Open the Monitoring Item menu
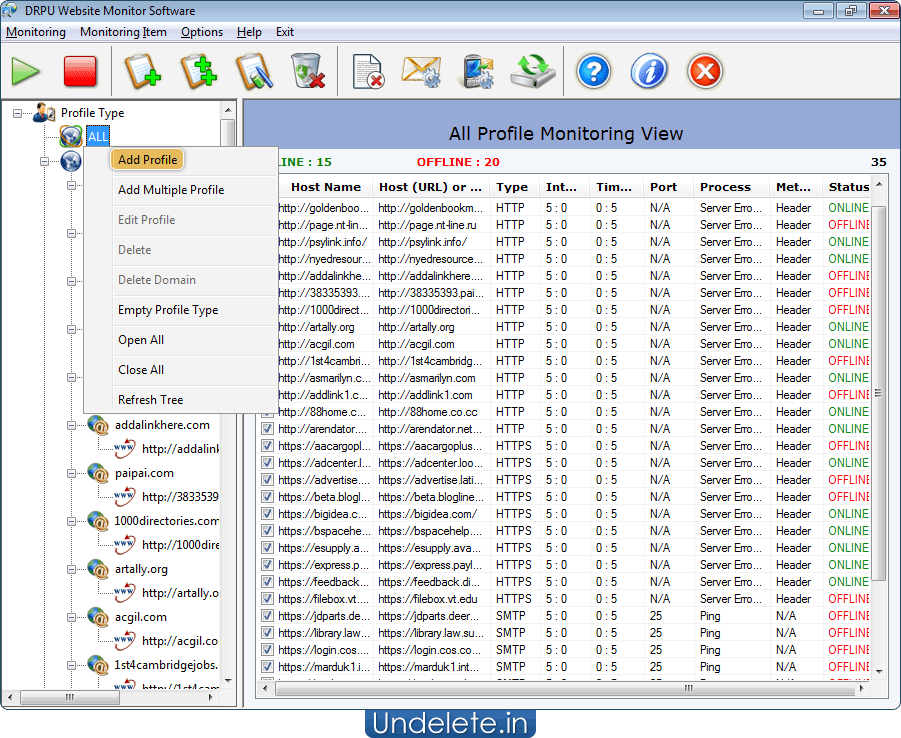Viewport: 901px width, 738px height. (x=123, y=32)
